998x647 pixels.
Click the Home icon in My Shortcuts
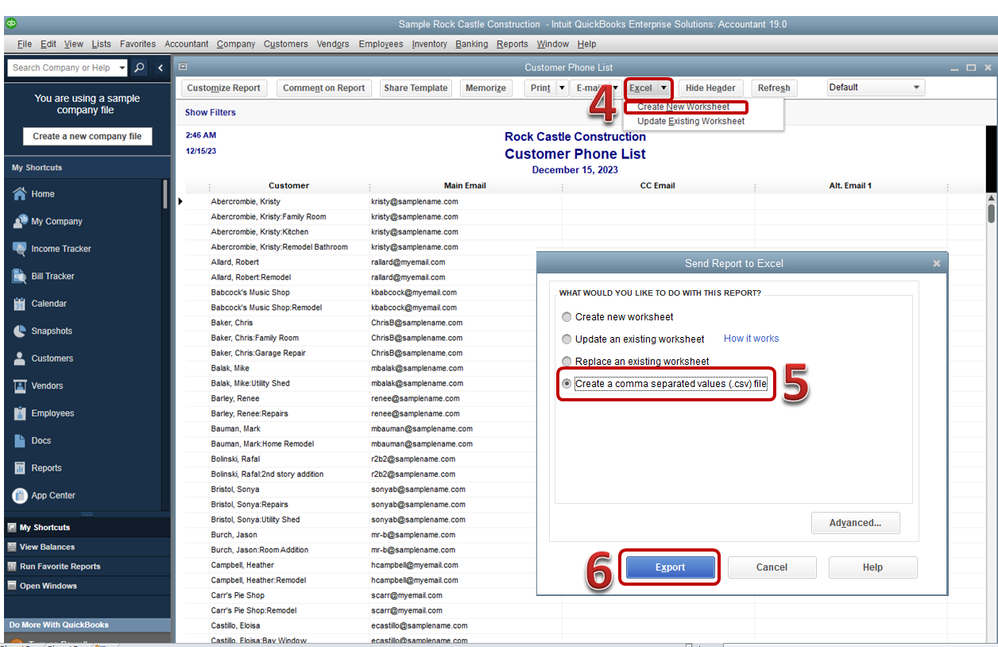click(20, 194)
